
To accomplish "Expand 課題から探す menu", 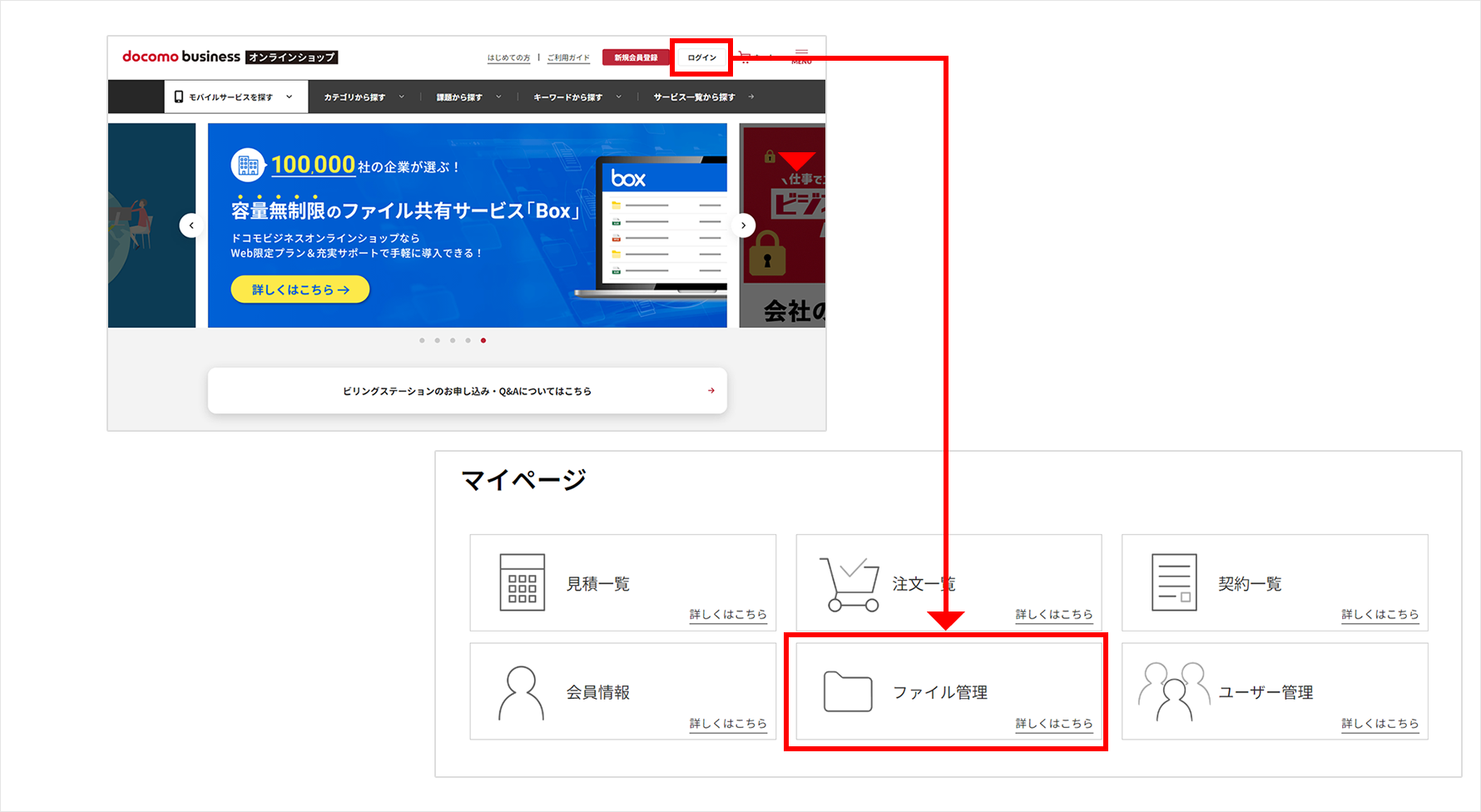I will (468, 97).
